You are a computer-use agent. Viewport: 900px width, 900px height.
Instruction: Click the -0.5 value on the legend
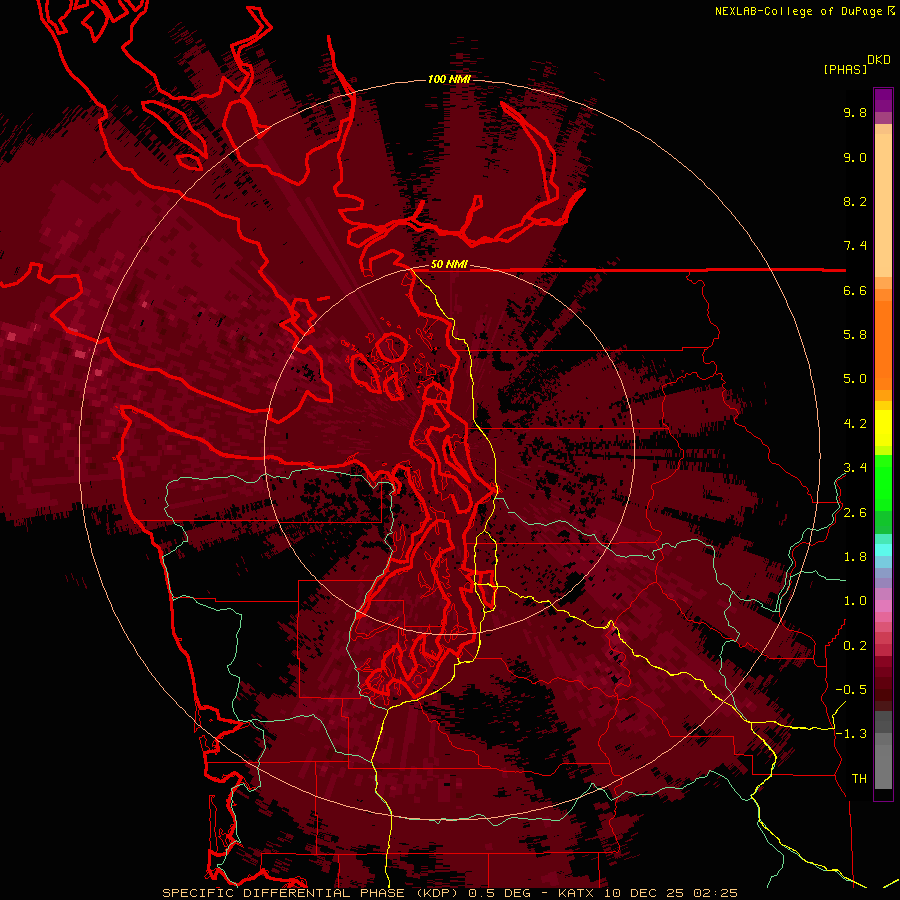851,690
